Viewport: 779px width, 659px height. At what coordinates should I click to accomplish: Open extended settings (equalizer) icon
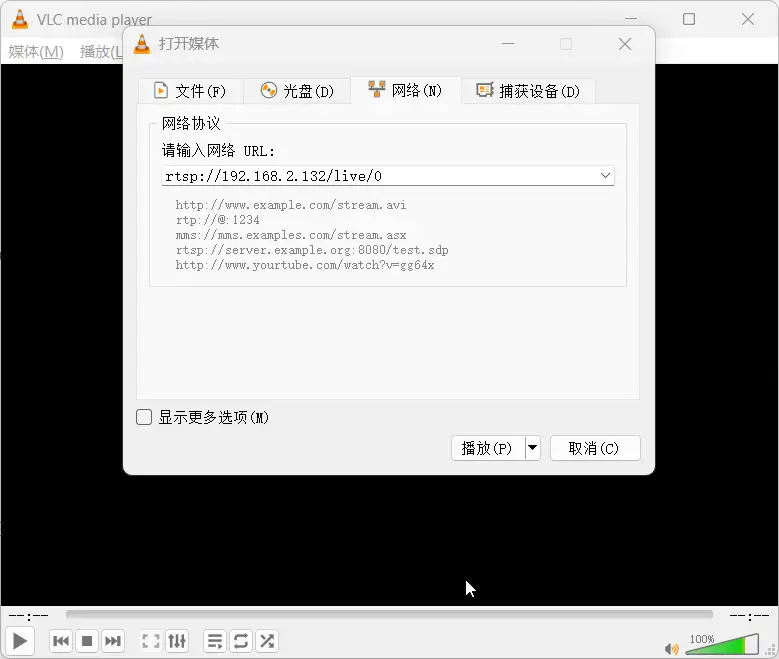tap(177, 641)
